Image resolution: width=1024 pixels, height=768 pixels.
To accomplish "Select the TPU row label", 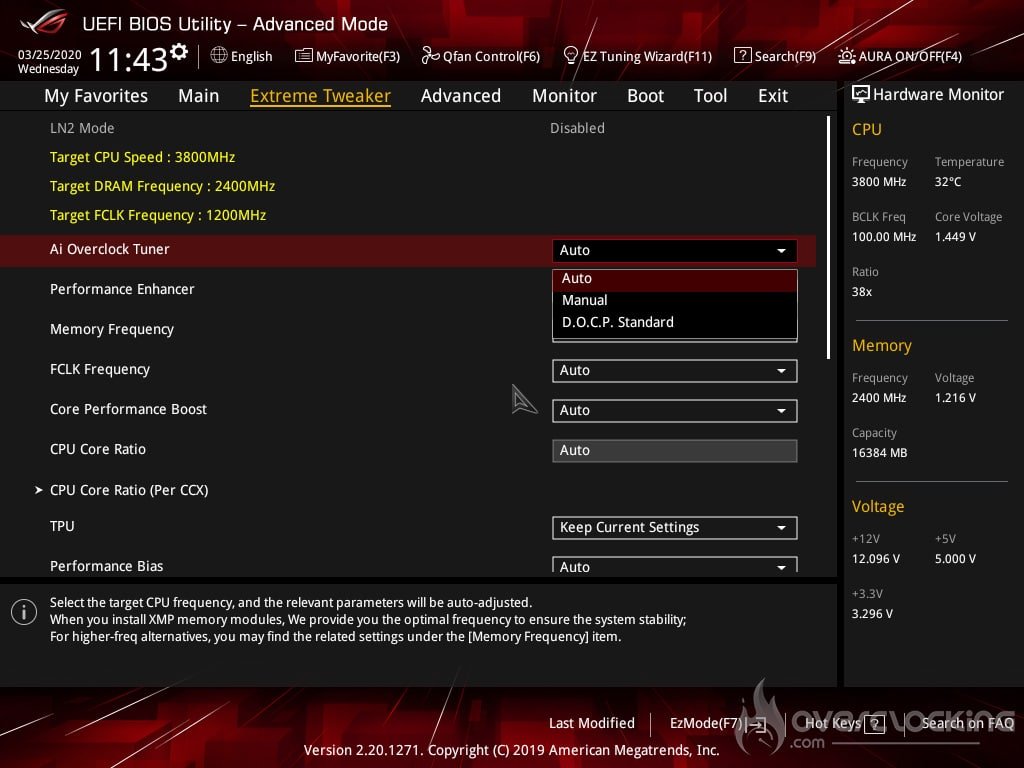I will click(x=62, y=526).
